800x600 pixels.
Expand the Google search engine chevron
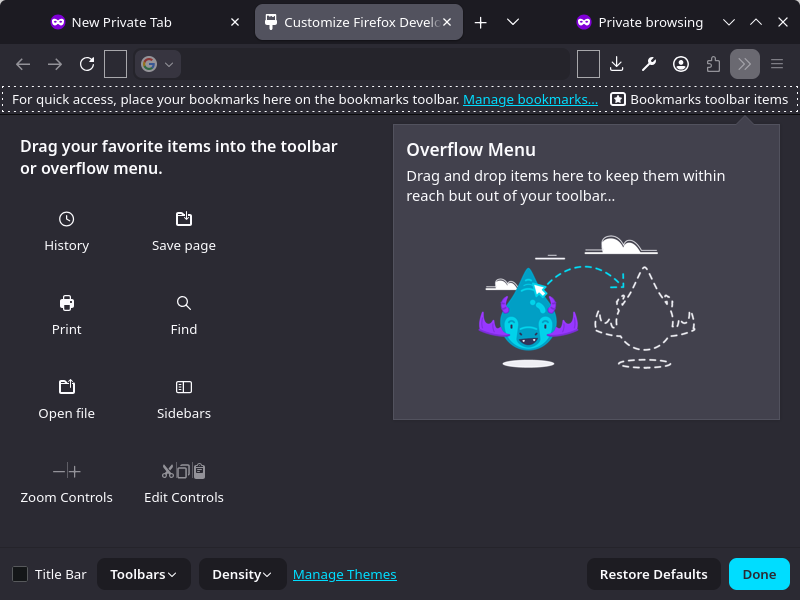(170, 63)
